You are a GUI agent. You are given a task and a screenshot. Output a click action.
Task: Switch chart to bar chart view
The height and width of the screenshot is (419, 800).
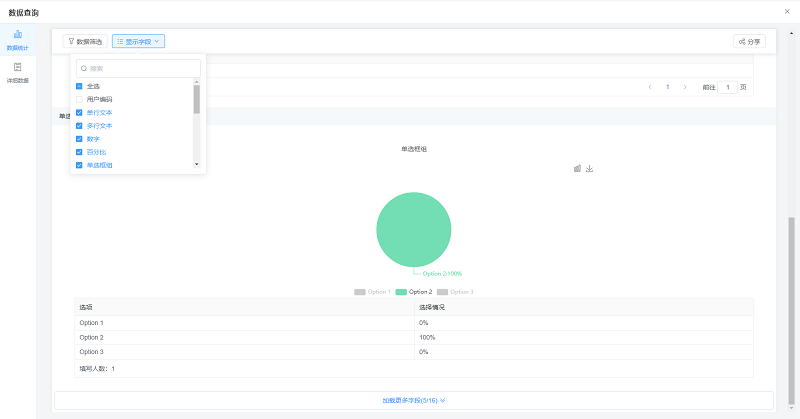[577, 168]
